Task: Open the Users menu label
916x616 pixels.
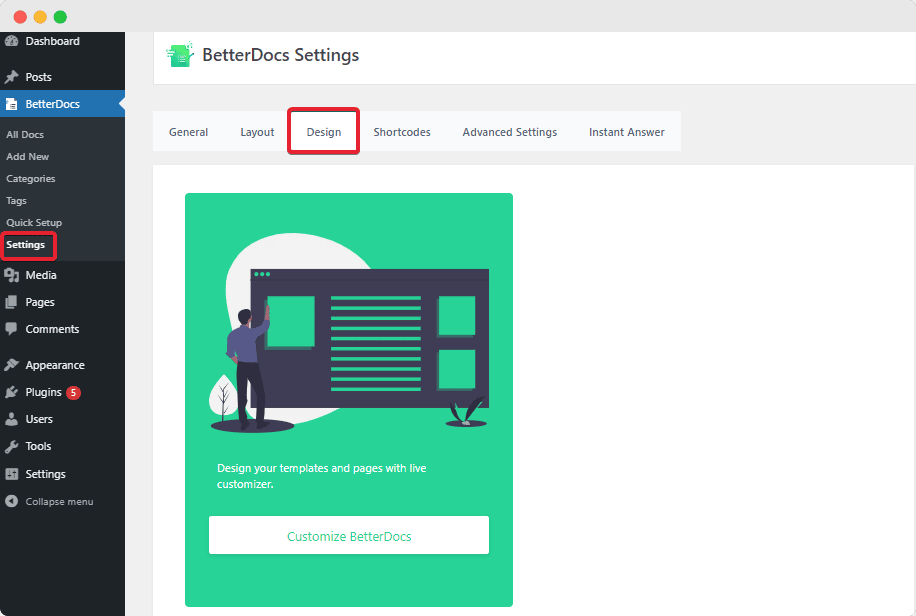Action: 39,419
